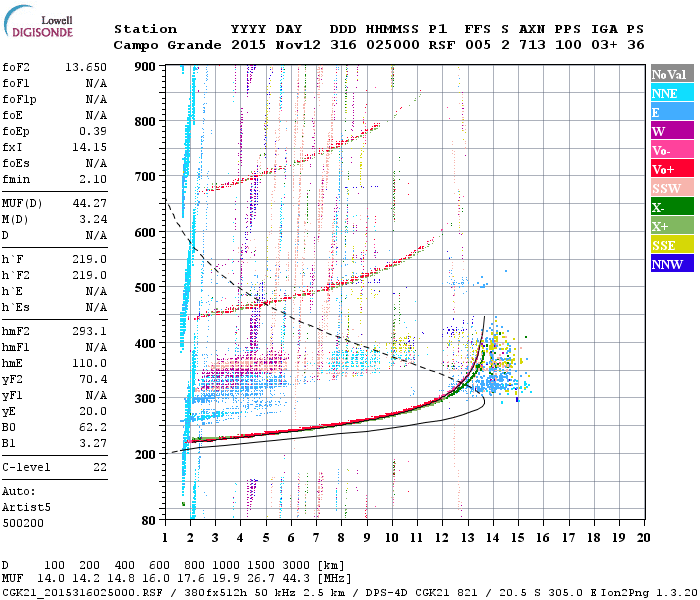Click the year 2015 in the header
Screen dimensions: 700x600
[248, 45]
